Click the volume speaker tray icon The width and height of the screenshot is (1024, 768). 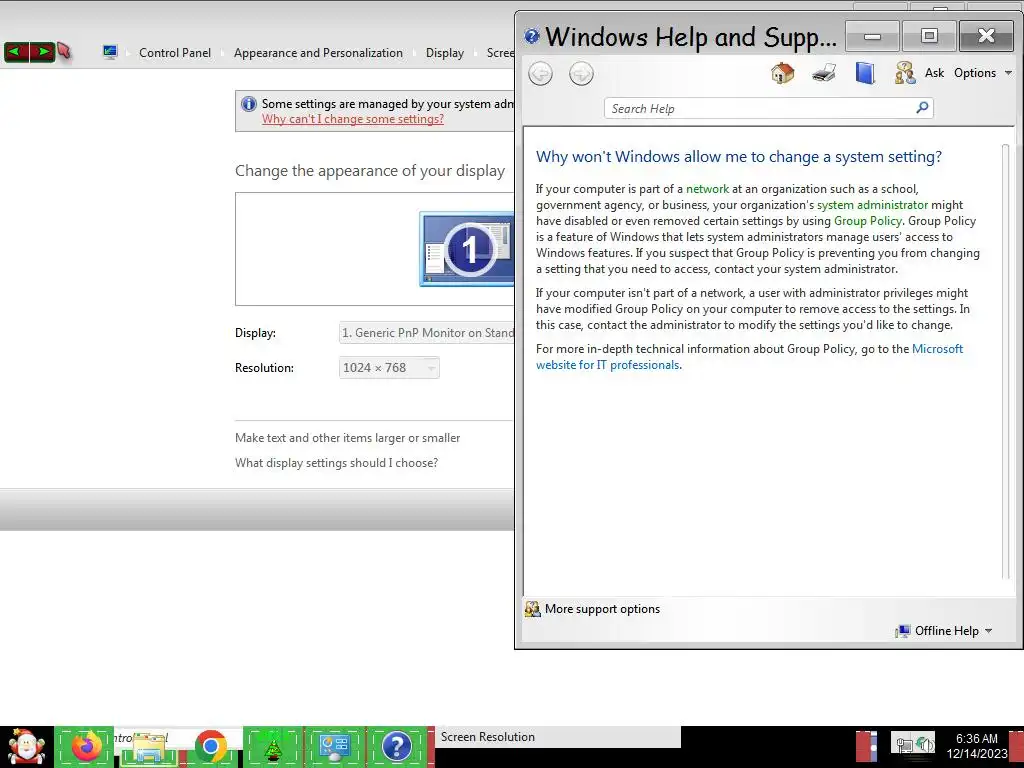coord(924,745)
